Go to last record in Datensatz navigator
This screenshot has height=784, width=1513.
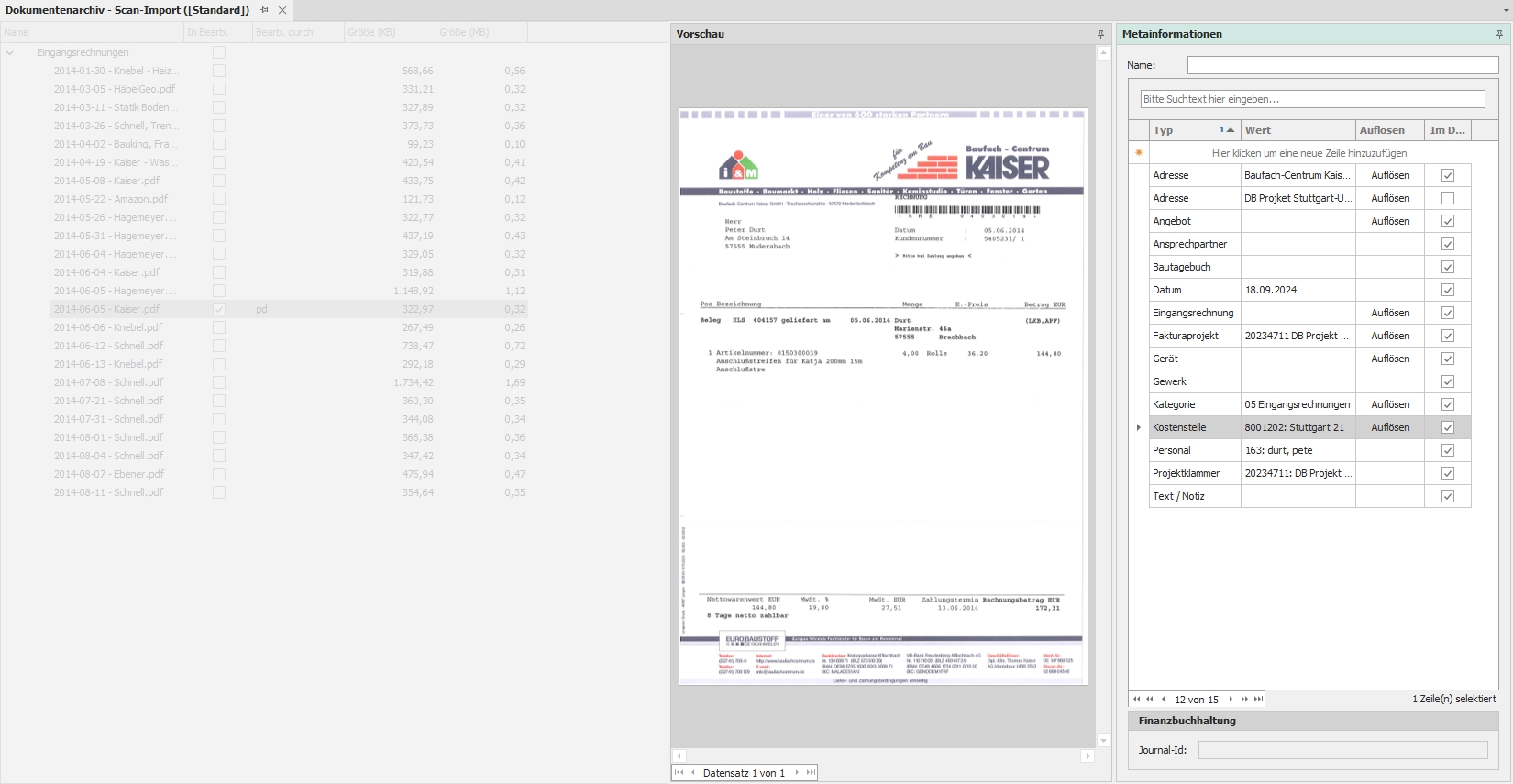point(810,773)
